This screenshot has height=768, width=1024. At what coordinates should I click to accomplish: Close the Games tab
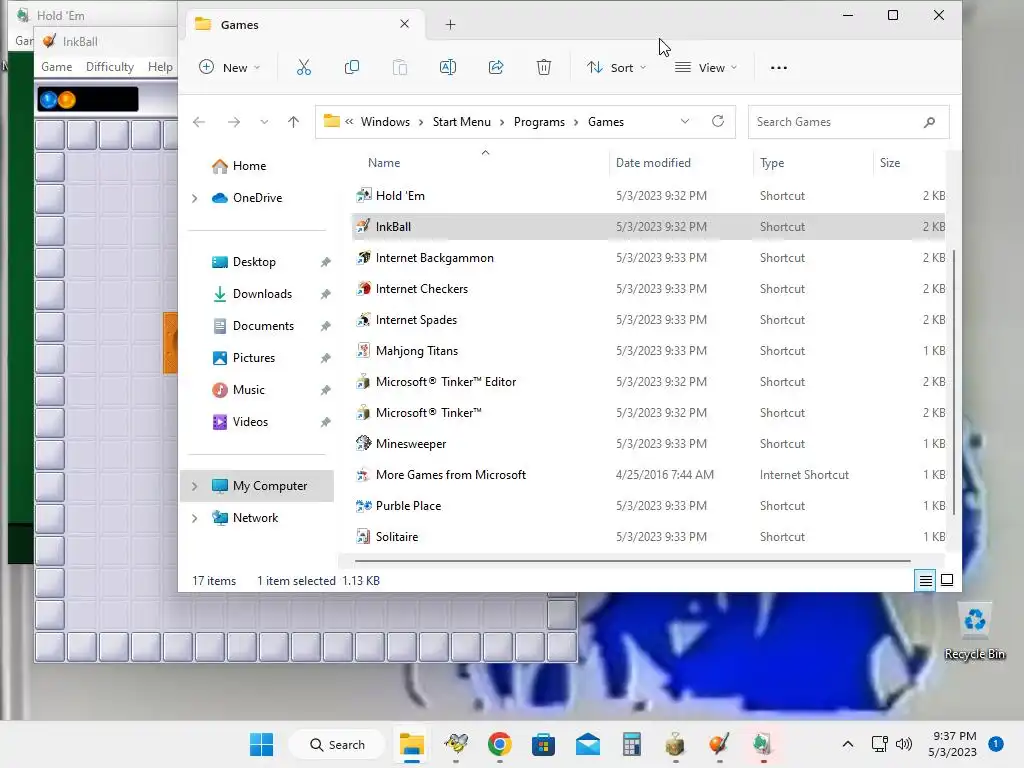404,24
